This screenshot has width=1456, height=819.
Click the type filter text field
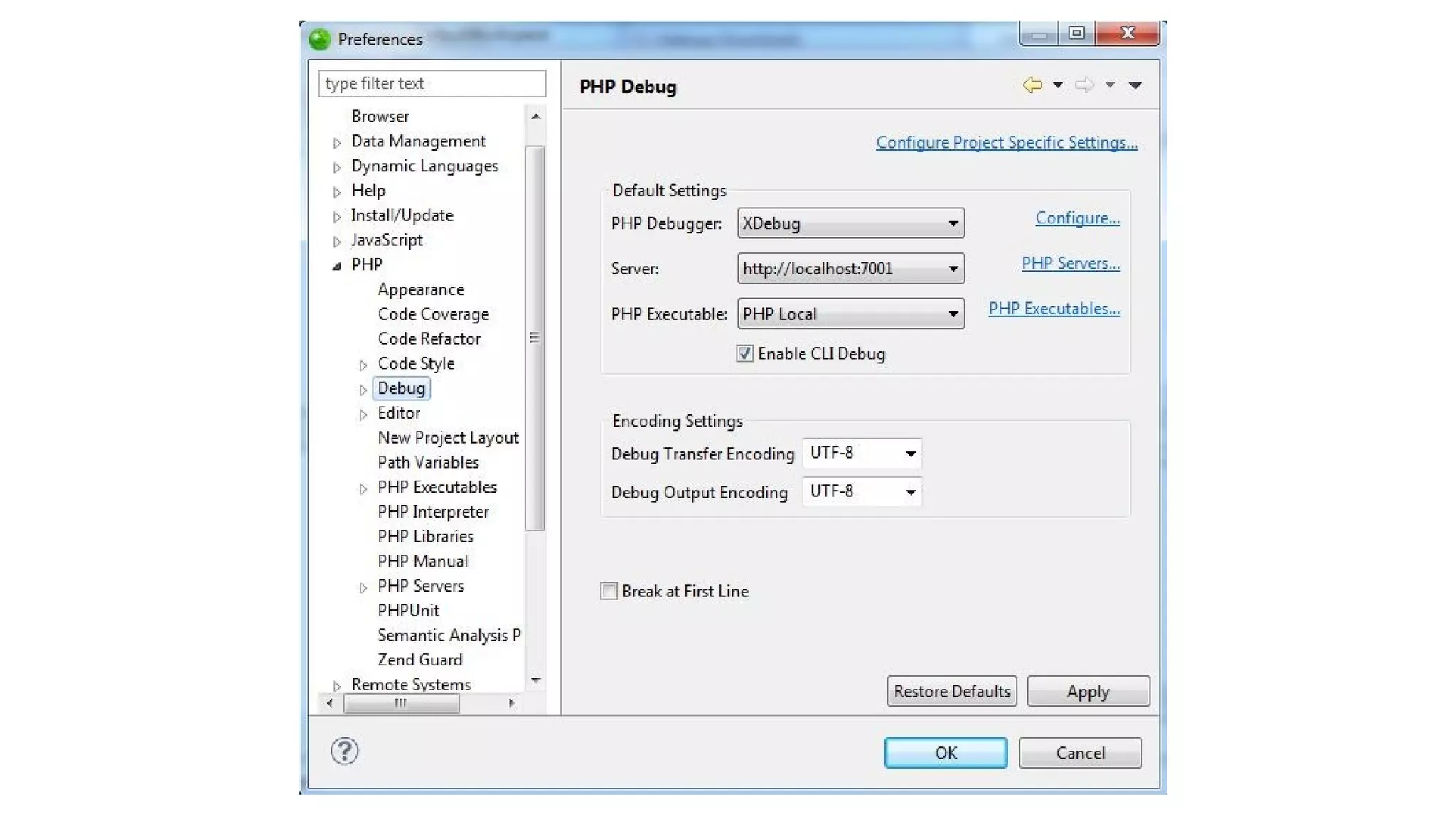[x=432, y=84]
